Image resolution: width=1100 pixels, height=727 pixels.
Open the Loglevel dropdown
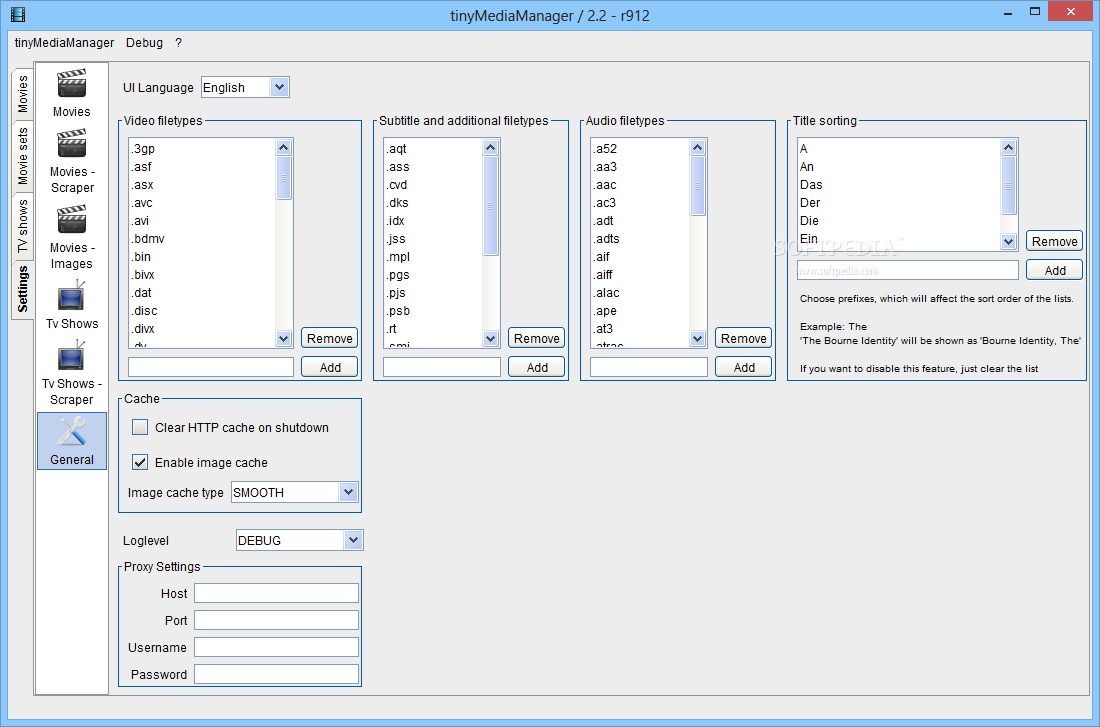300,540
